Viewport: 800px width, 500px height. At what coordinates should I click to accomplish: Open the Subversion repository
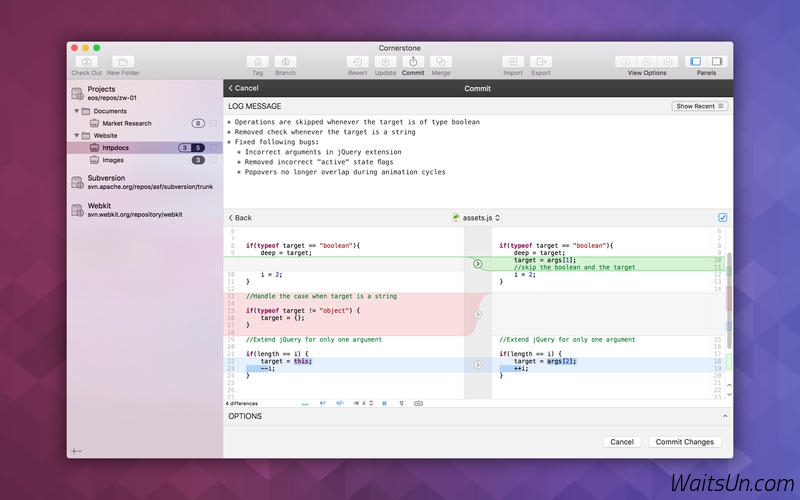pos(142,182)
